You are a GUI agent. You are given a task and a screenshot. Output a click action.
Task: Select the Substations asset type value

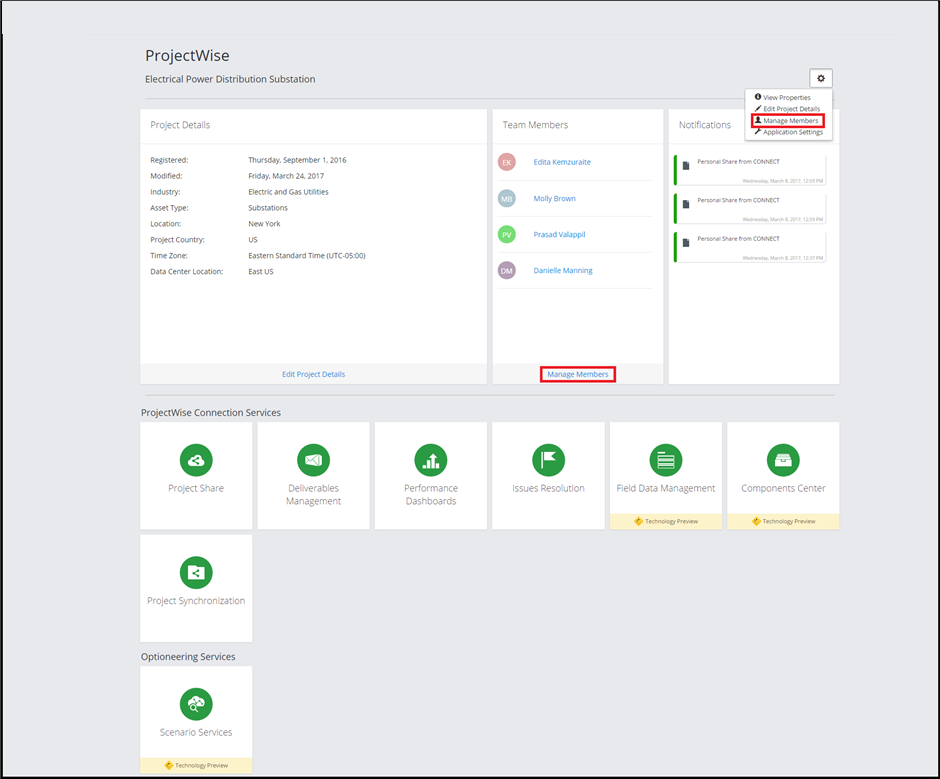click(268, 208)
